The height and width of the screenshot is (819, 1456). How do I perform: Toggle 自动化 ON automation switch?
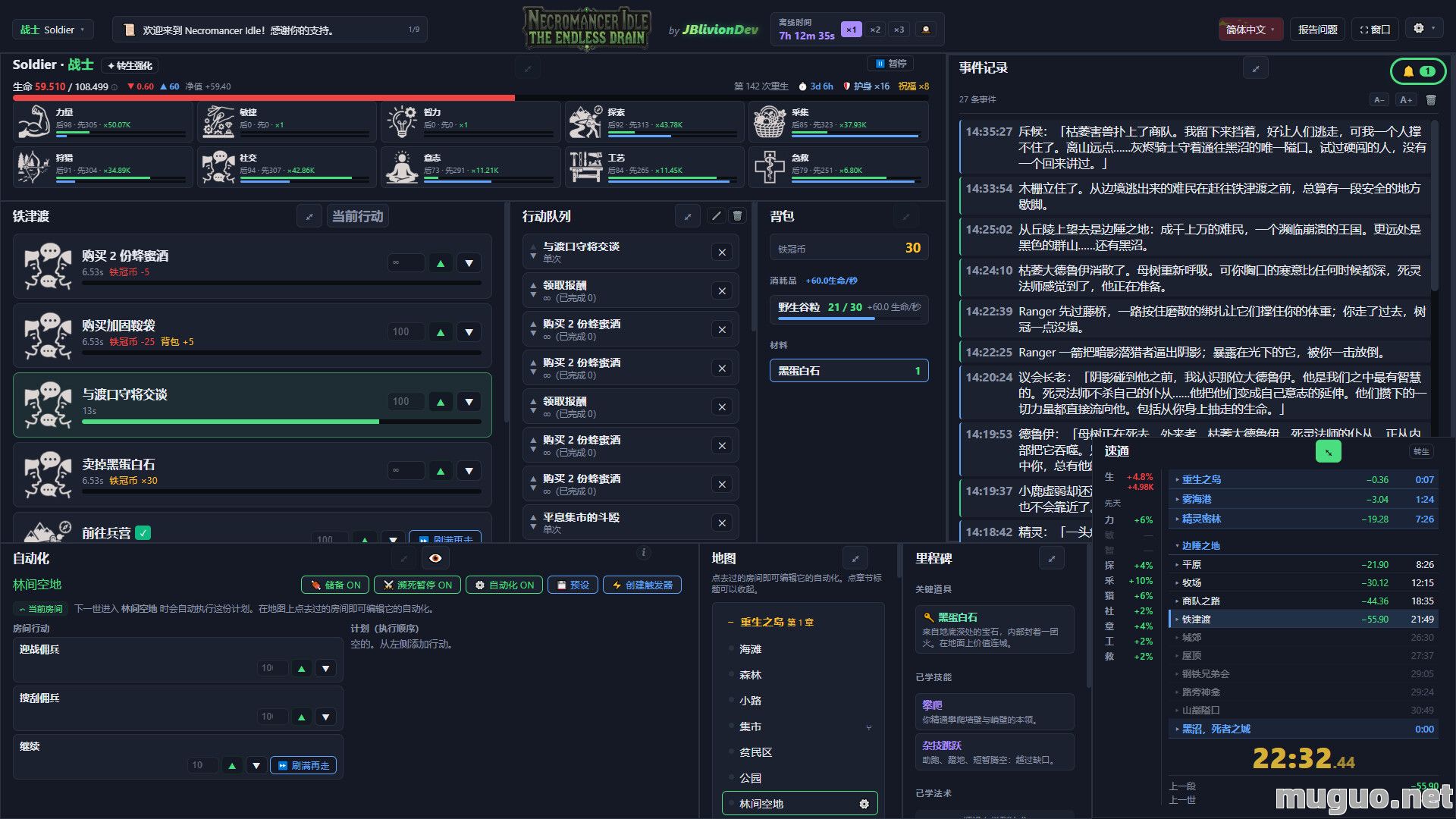point(505,585)
